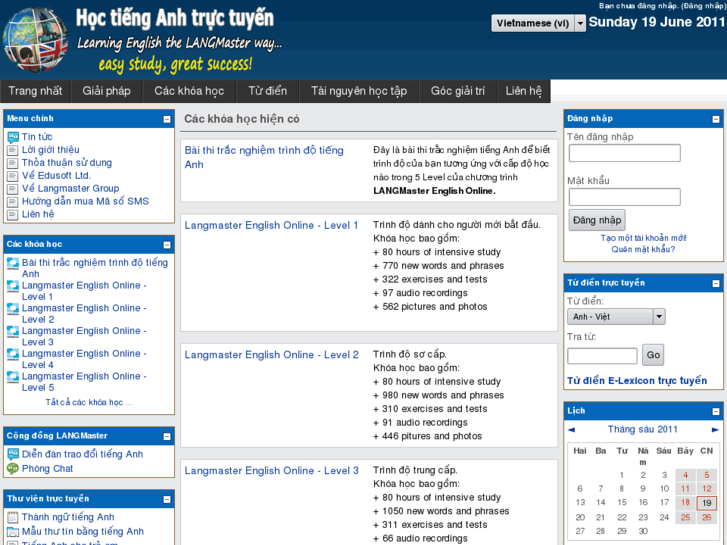Image resolution: width=727 pixels, height=545 pixels.
Task: Open Diễn đàn trao đổi tiếng Anh link
Action: [83, 455]
